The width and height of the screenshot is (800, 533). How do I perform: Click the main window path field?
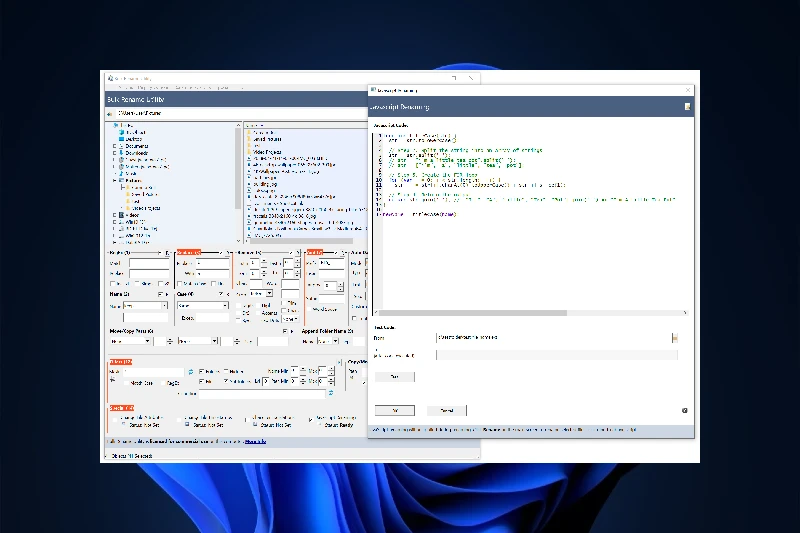pyautogui.click(x=240, y=113)
